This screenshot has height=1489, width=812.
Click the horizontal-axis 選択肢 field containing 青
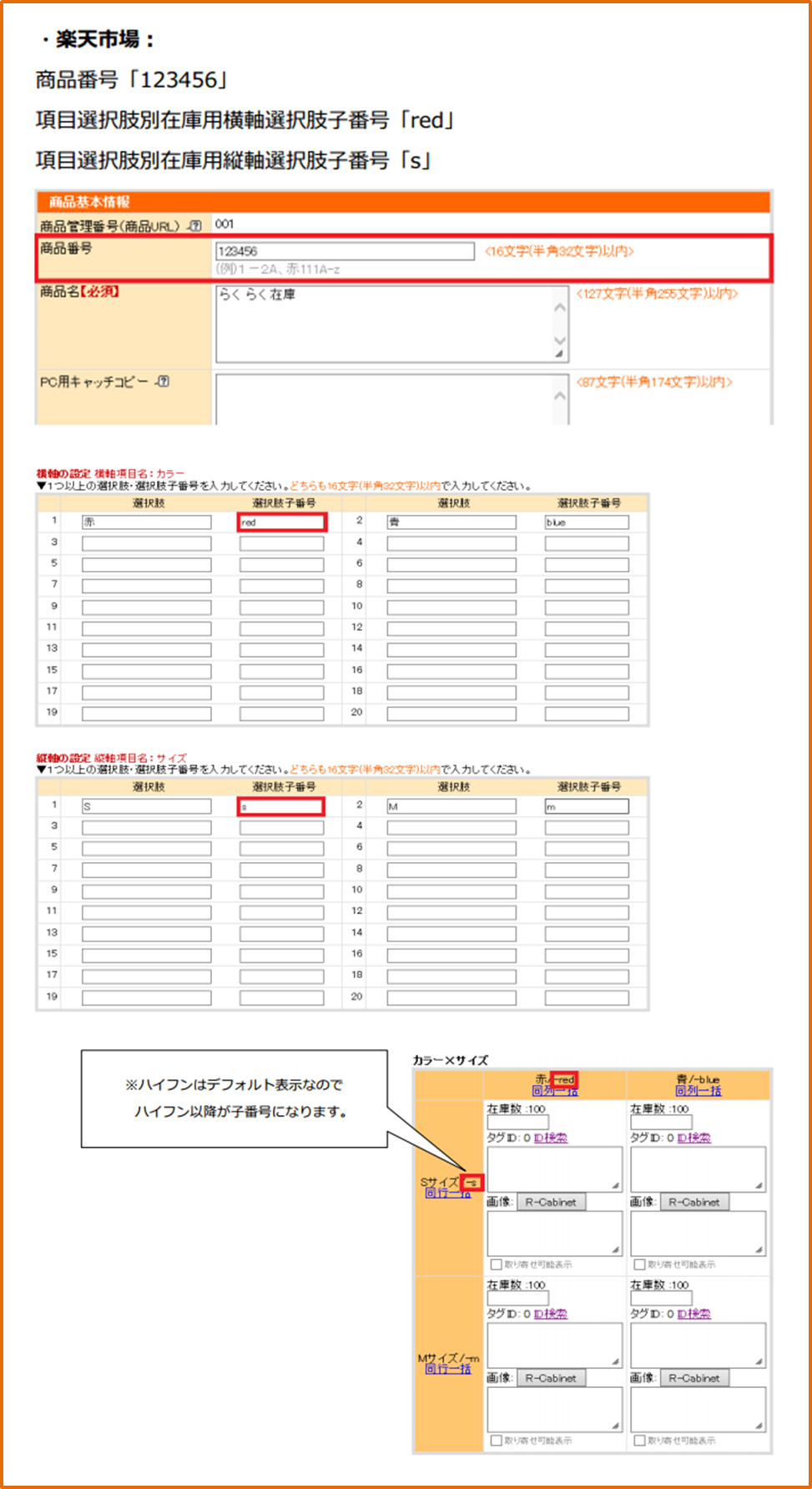[451, 522]
